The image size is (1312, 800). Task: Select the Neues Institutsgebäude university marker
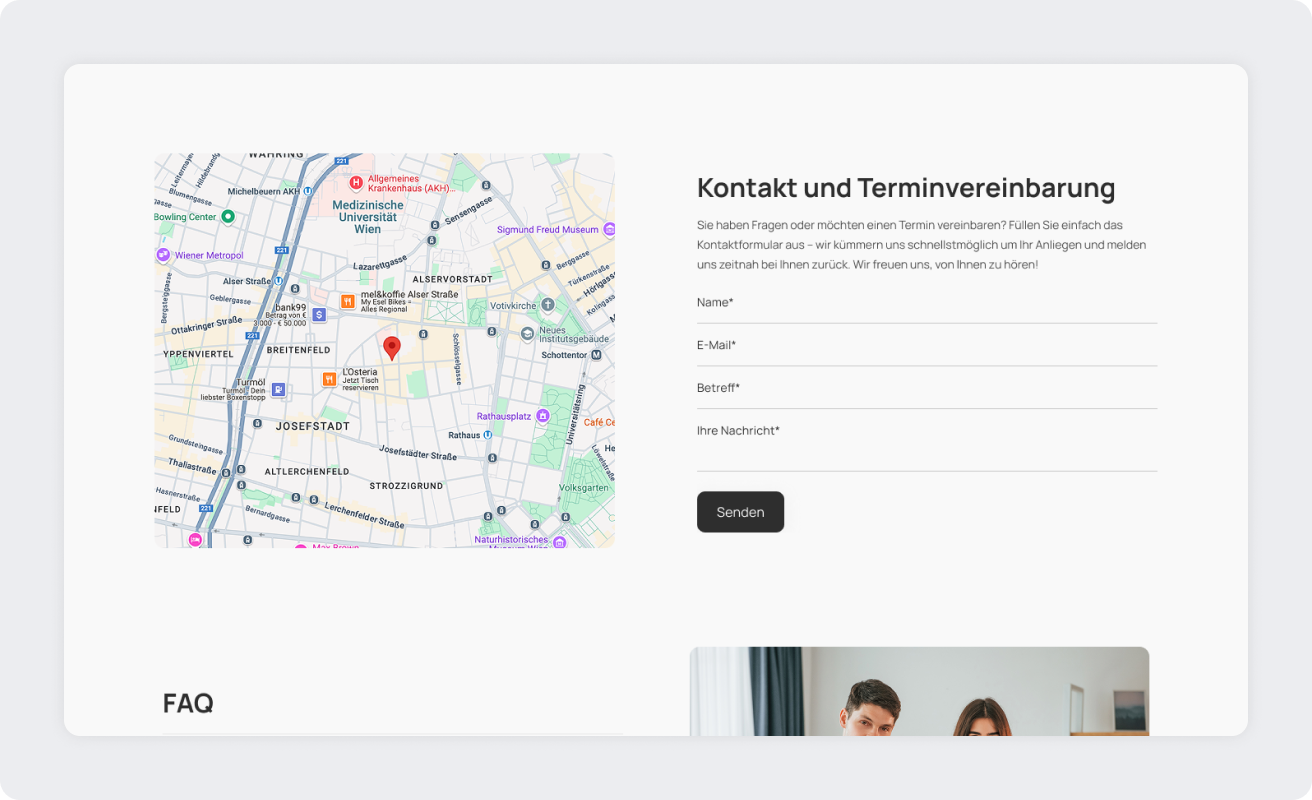528,334
